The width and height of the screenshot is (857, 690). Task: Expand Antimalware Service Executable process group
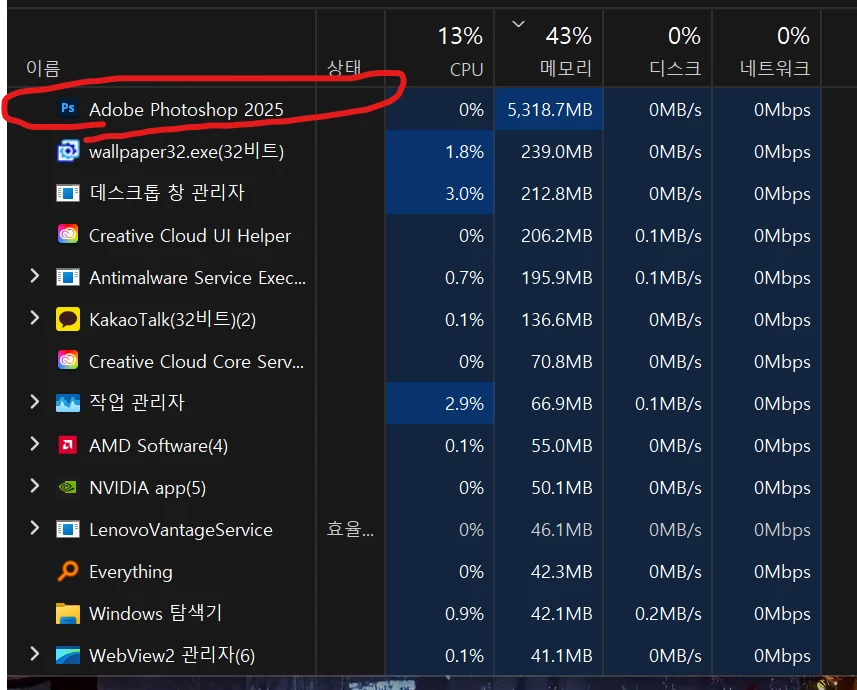tap(34, 276)
